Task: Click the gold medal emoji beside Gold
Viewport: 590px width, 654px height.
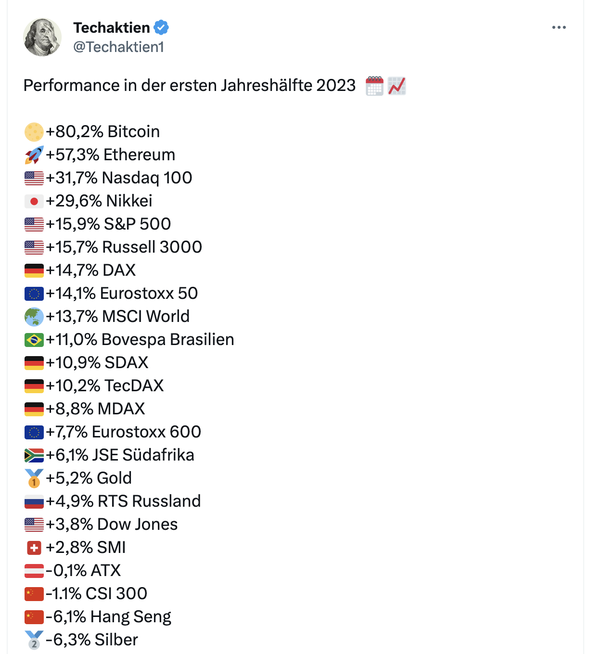Action: coord(34,478)
